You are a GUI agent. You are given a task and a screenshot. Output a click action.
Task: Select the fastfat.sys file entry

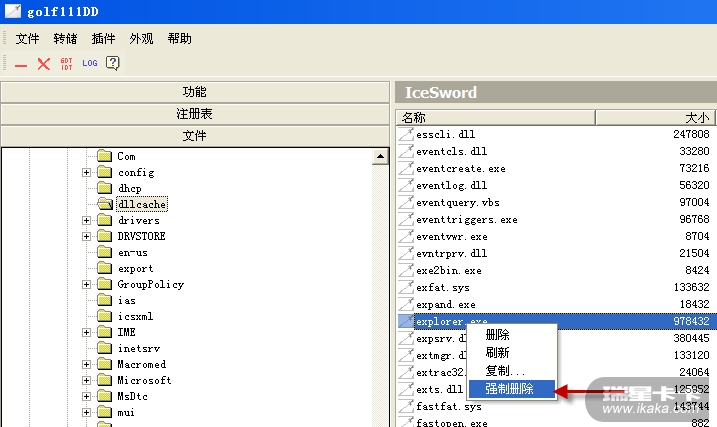click(x=449, y=406)
